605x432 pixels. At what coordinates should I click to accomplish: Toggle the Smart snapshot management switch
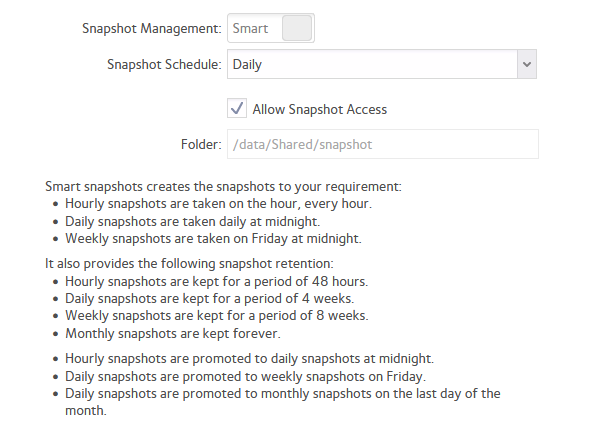point(271,28)
